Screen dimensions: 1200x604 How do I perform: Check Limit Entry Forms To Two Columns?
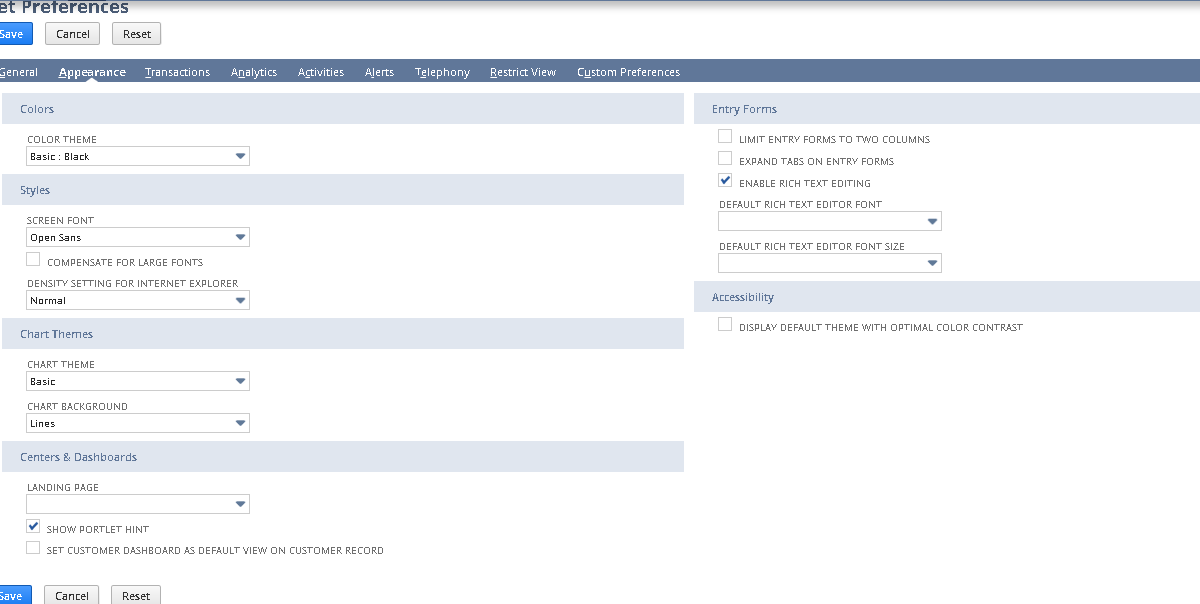click(724, 135)
